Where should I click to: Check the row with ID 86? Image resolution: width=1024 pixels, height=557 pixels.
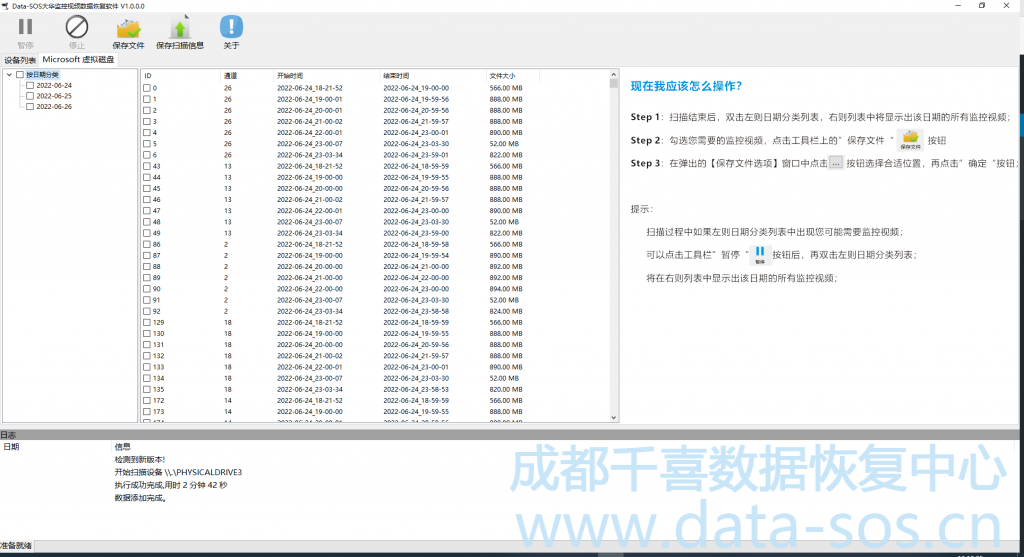[147, 244]
